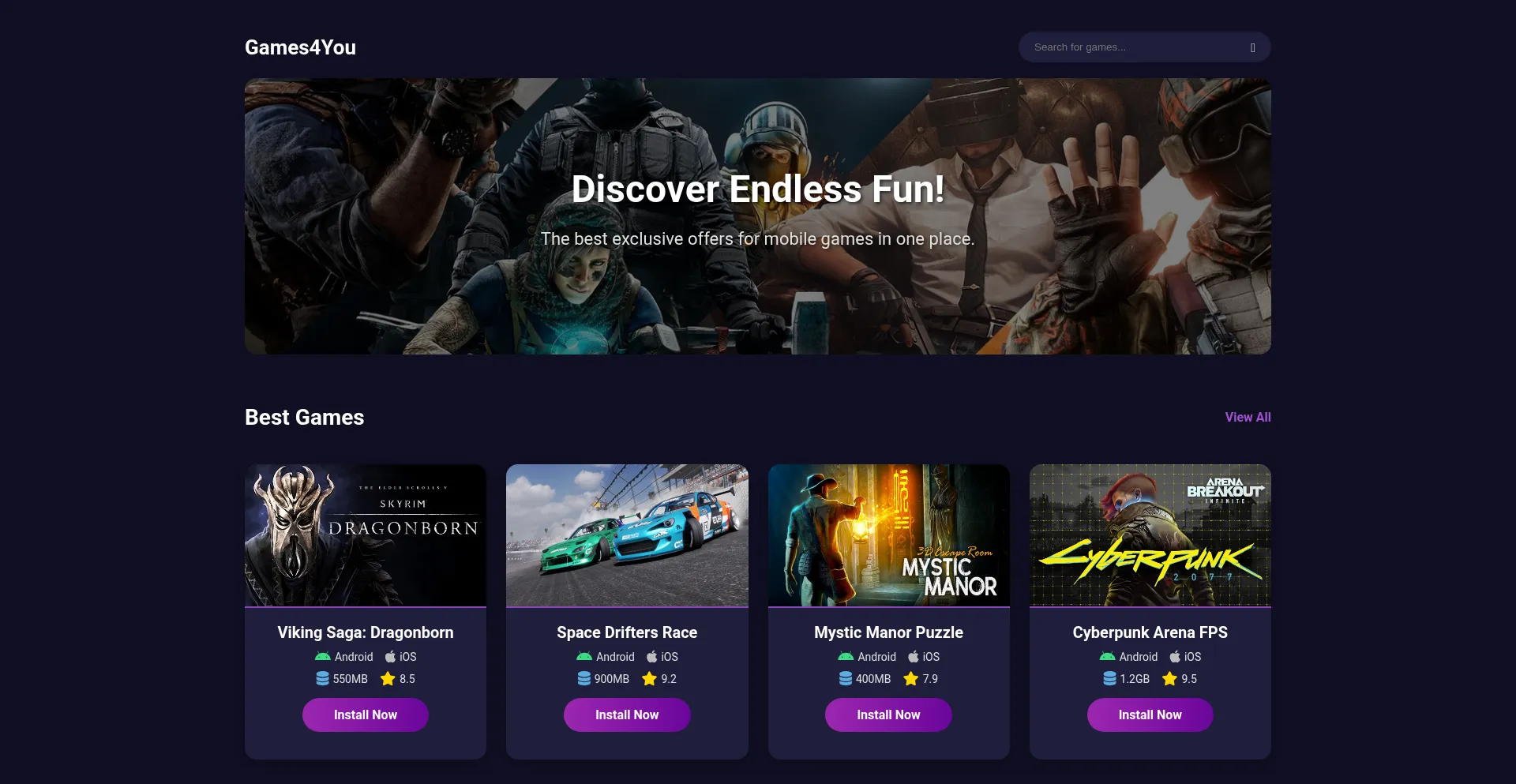Viewport: 1516px width, 784px height.
Task: Click star rating icon on Cyberpunk Arena card
Action: coord(1169,679)
